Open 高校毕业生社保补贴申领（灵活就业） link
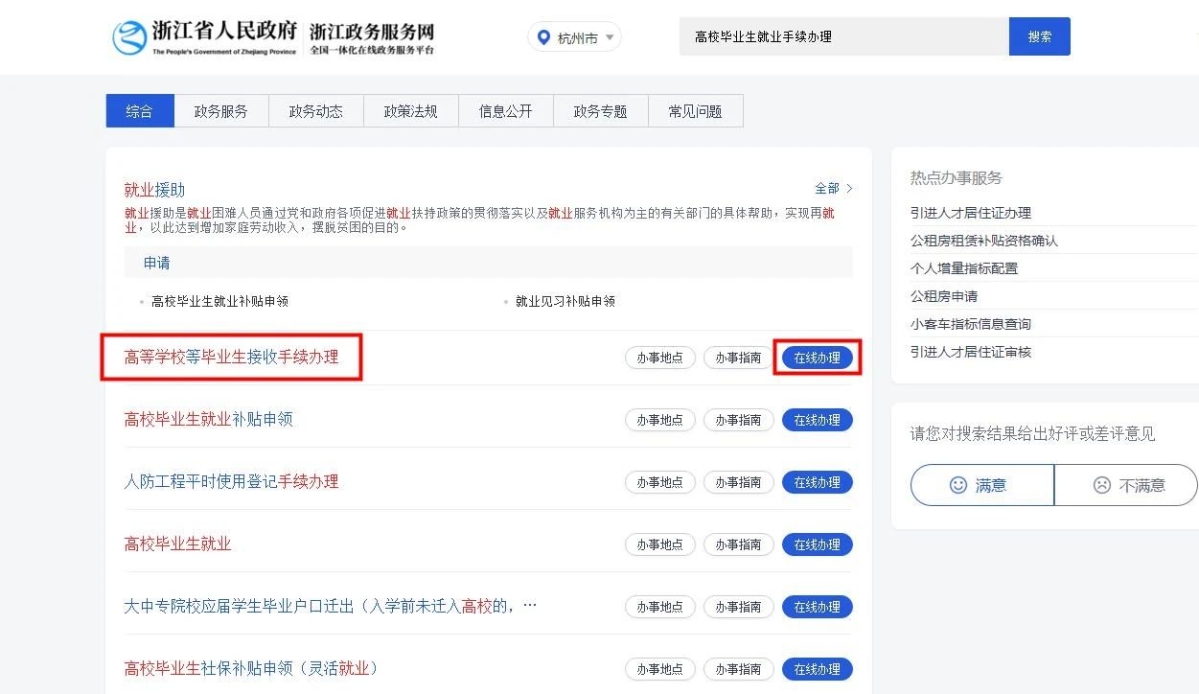This screenshot has width=1199, height=694. tap(250, 668)
